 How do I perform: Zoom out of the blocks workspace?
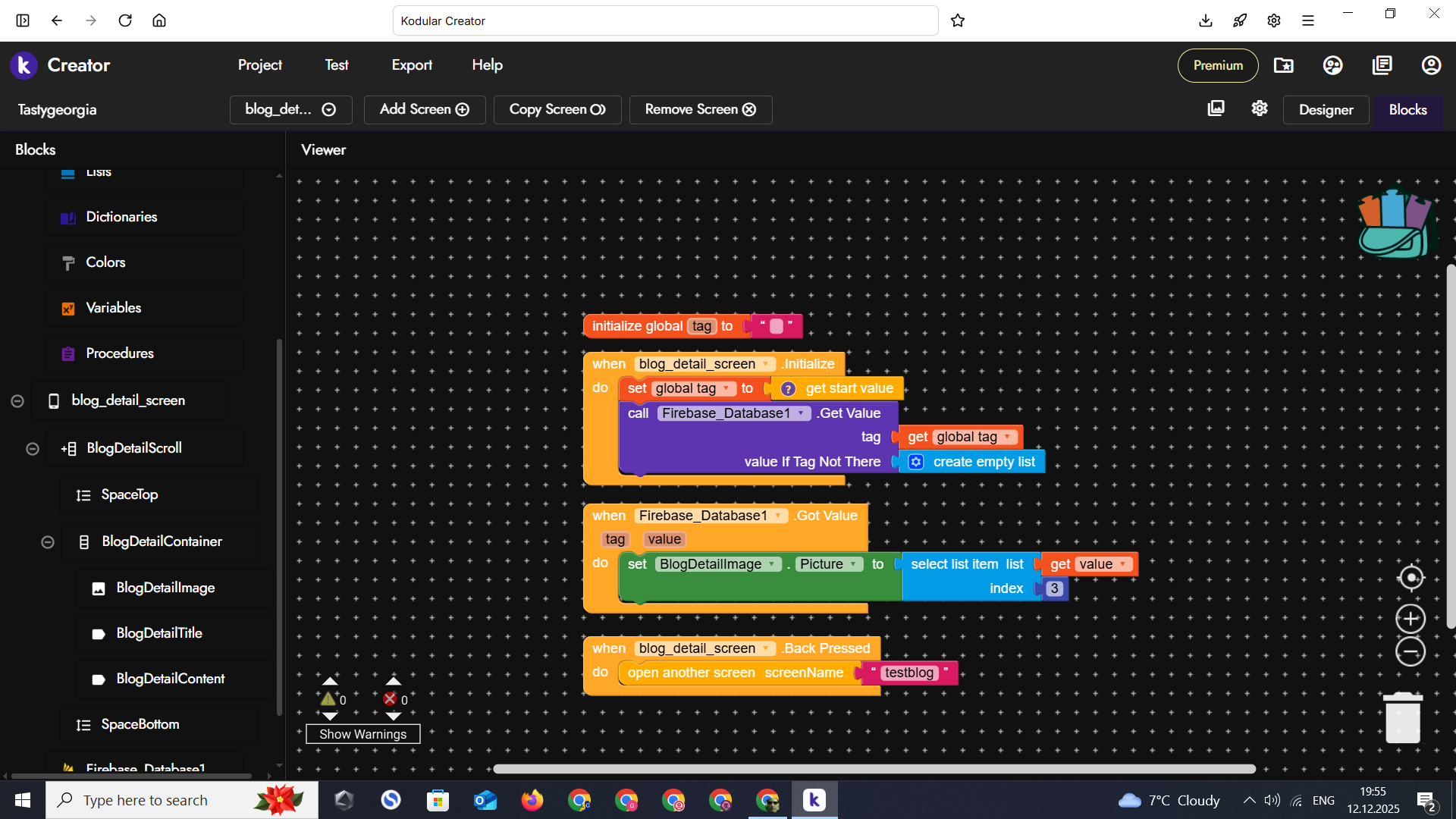(1410, 652)
